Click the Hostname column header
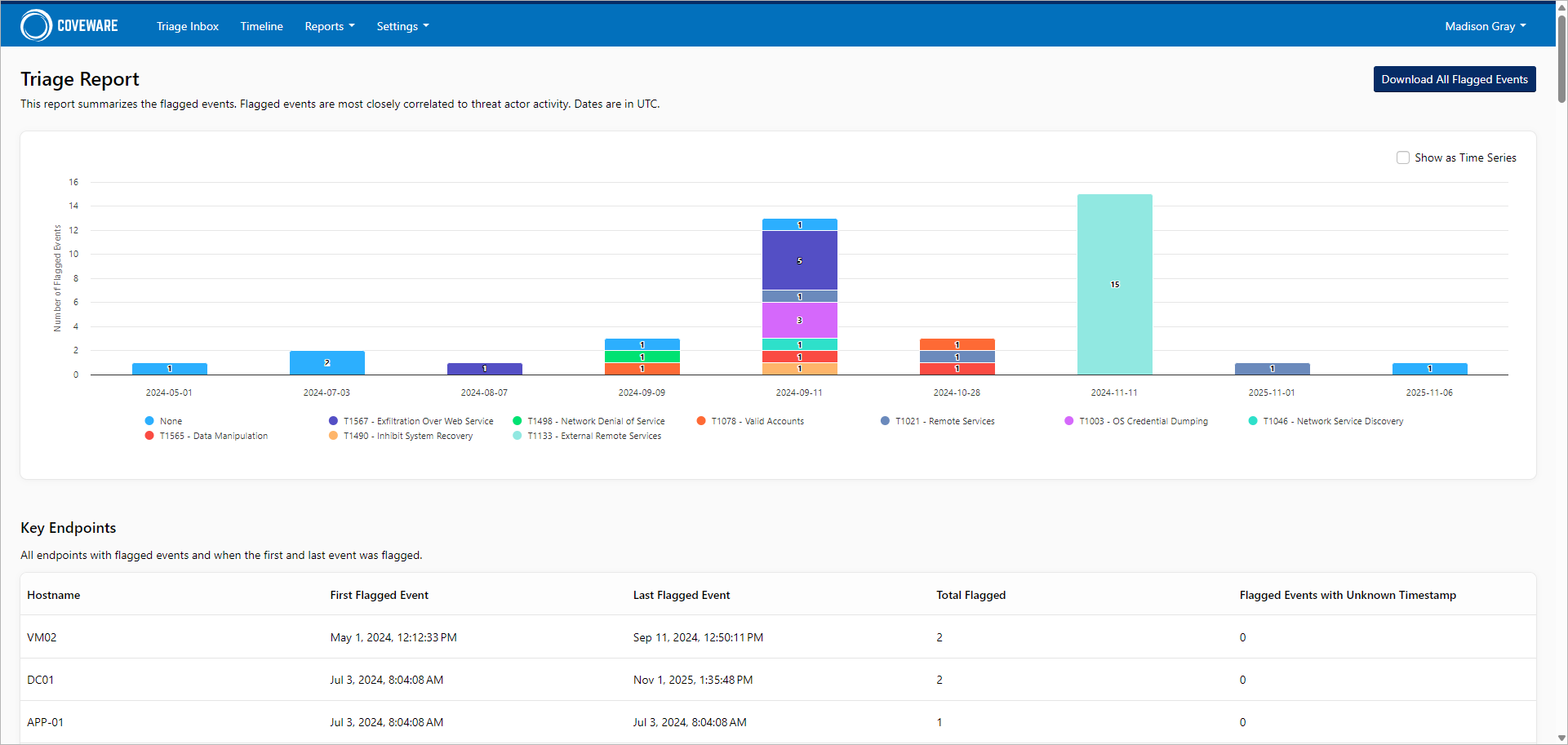 (x=54, y=595)
